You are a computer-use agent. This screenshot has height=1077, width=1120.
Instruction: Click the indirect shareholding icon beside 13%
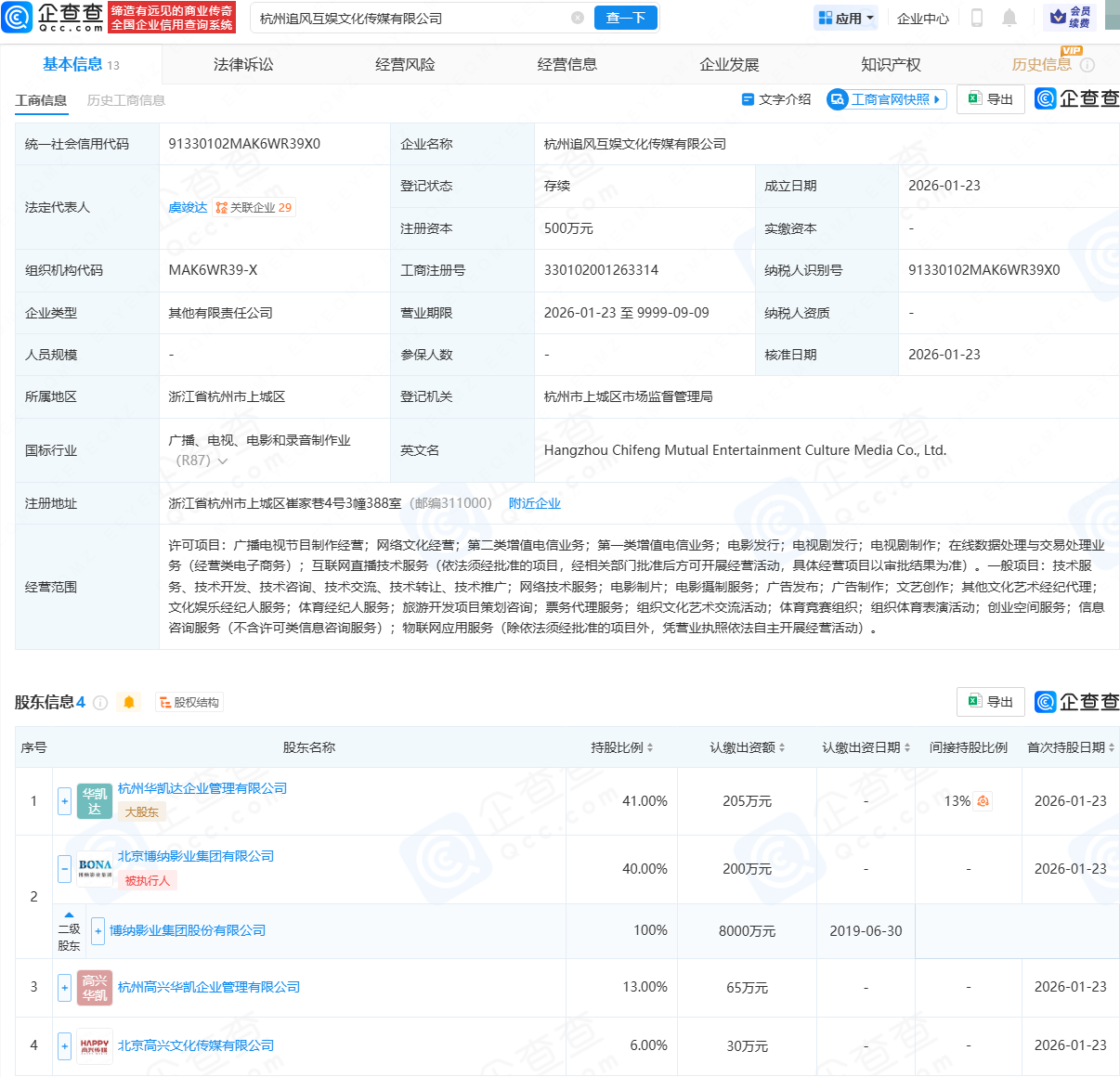pos(983,801)
